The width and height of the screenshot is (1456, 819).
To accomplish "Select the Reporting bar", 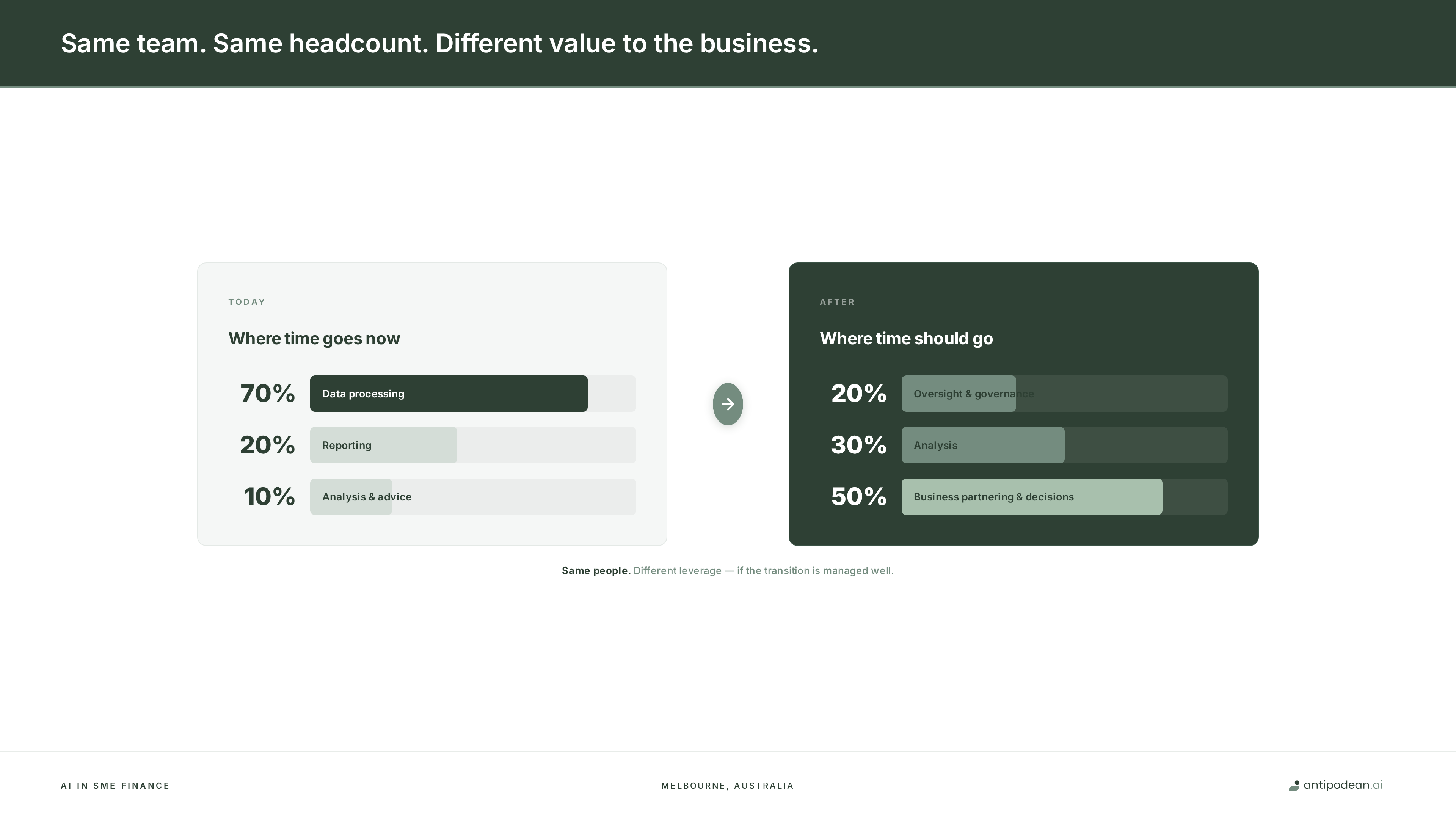I will pos(383,445).
